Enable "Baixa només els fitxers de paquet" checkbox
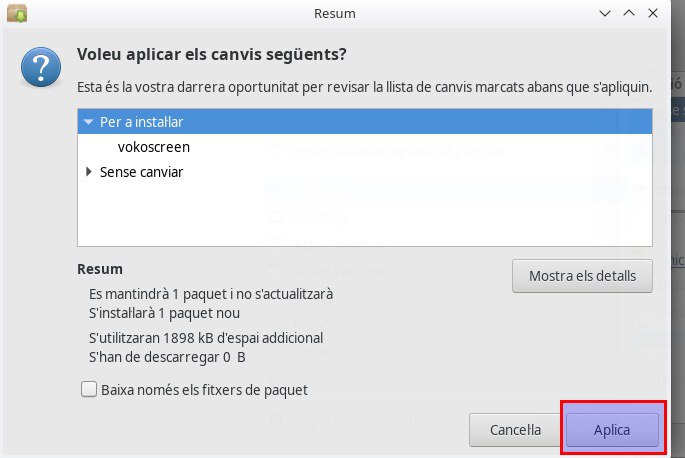685x458 pixels. pos(89,389)
